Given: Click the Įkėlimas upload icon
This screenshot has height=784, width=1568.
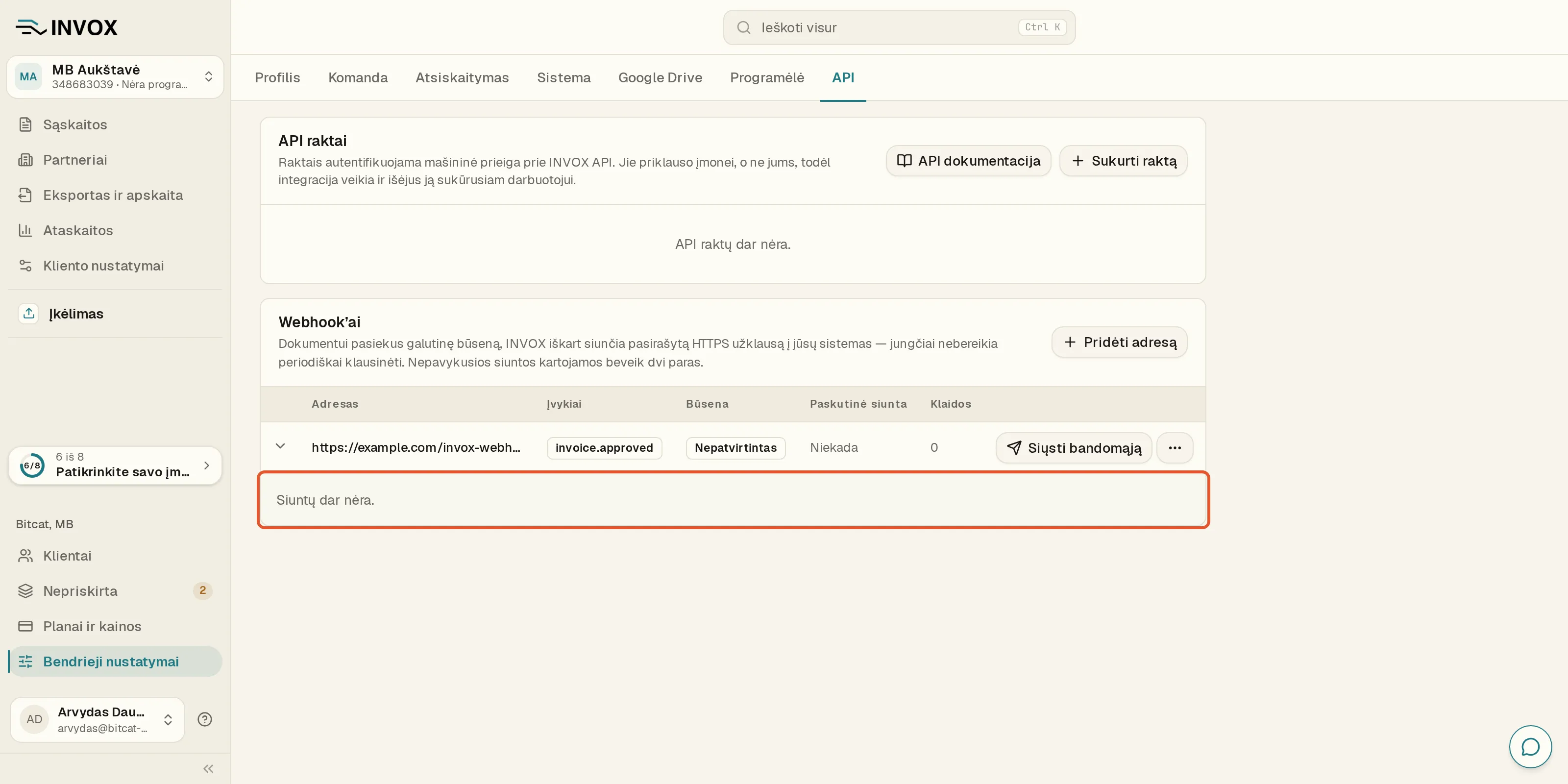Looking at the screenshot, I should [28, 314].
